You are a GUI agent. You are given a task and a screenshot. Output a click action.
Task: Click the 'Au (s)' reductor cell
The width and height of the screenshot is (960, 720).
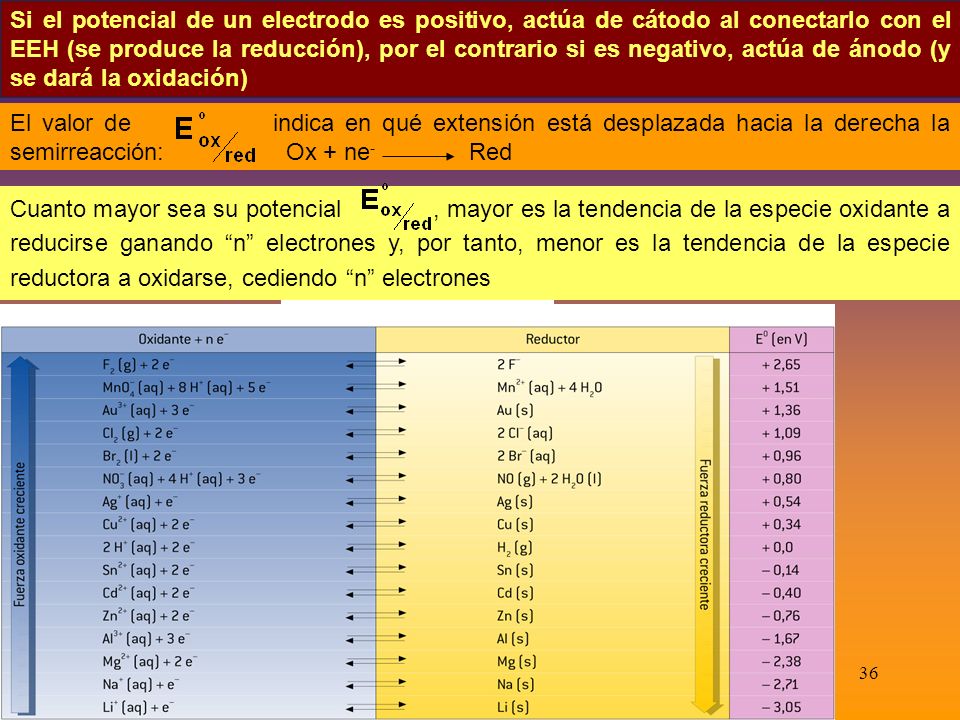click(x=515, y=410)
